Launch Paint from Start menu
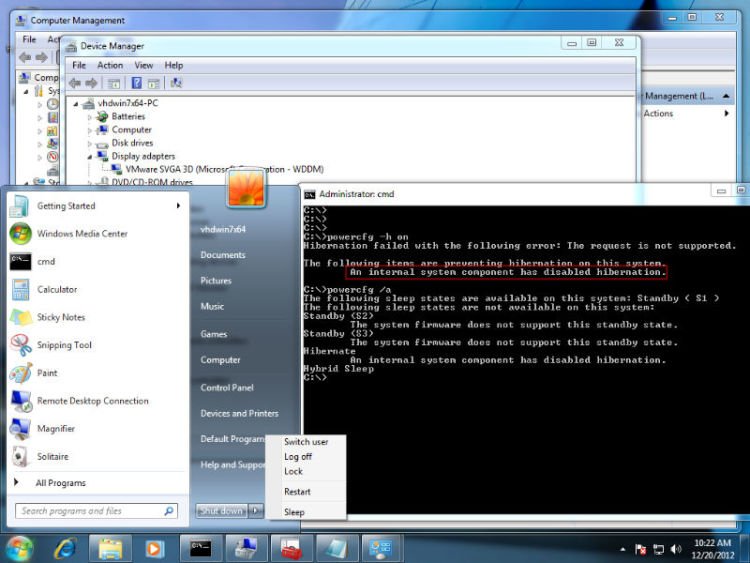The image size is (750, 563). pyautogui.click(x=94, y=373)
